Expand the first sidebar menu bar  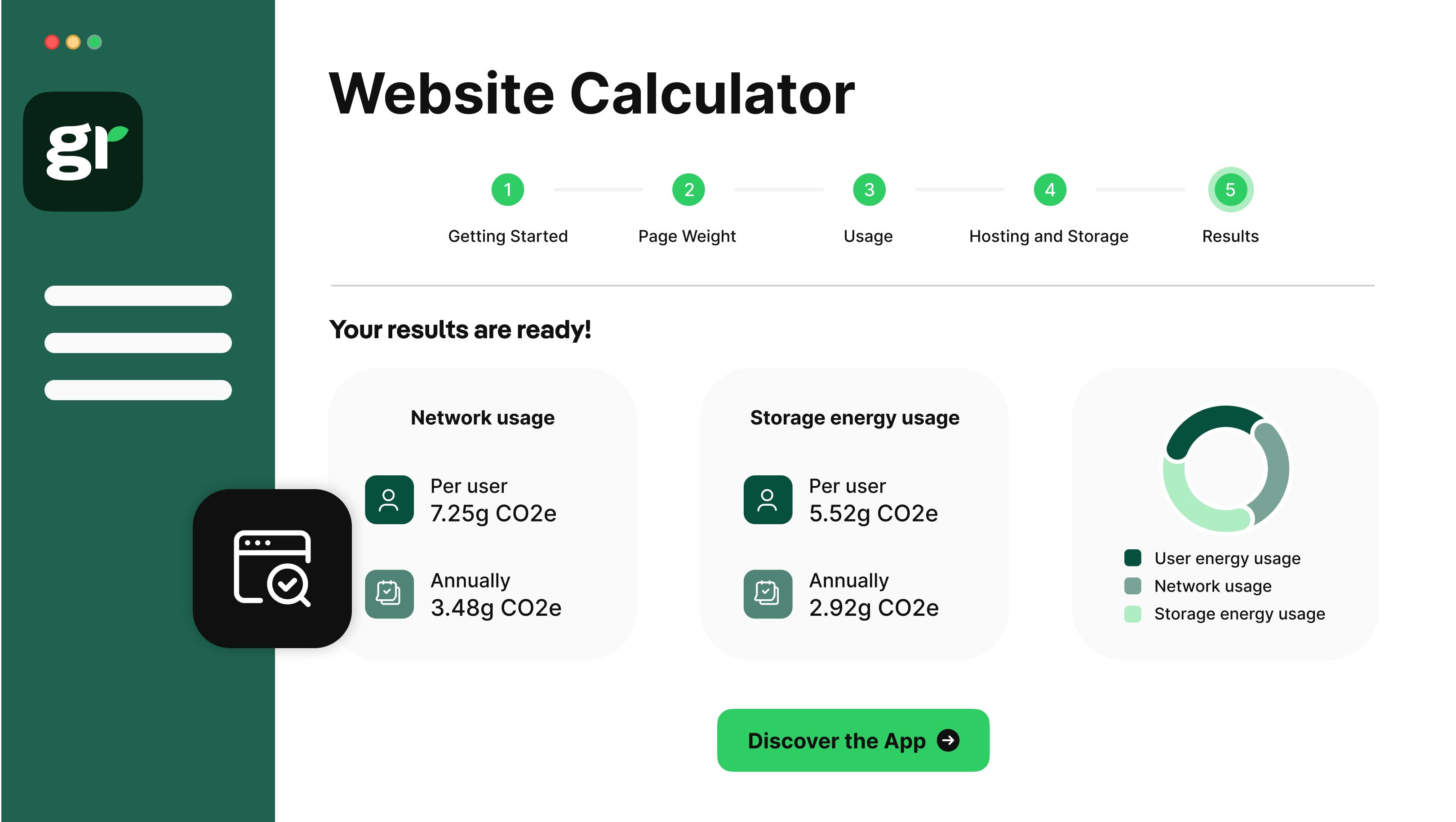pos(138,296)
